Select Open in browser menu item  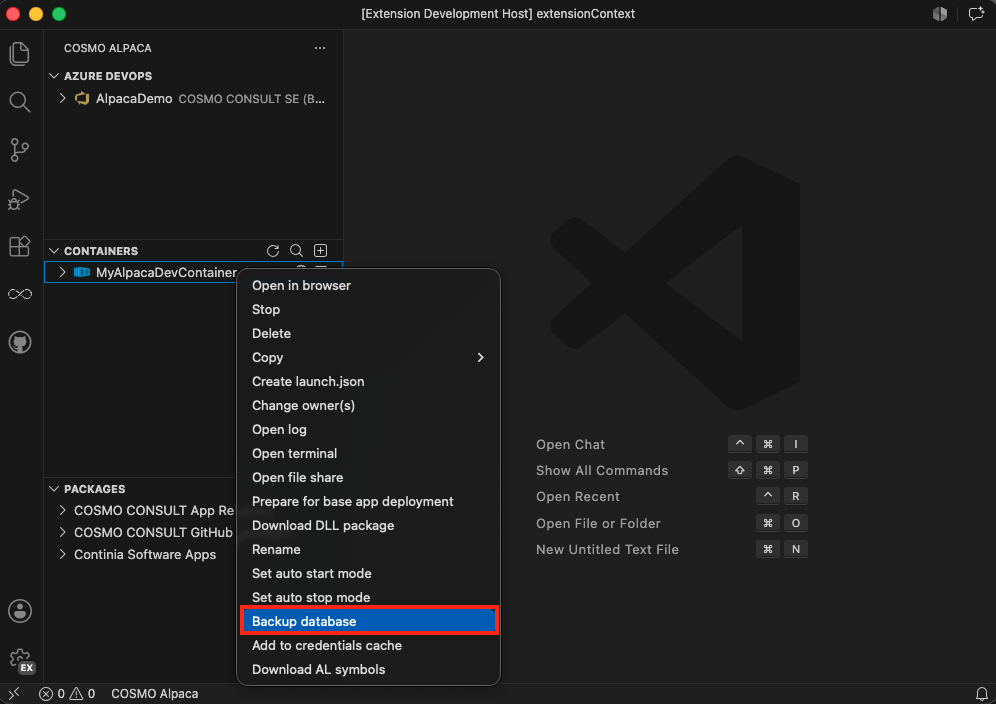click(369, 285)
